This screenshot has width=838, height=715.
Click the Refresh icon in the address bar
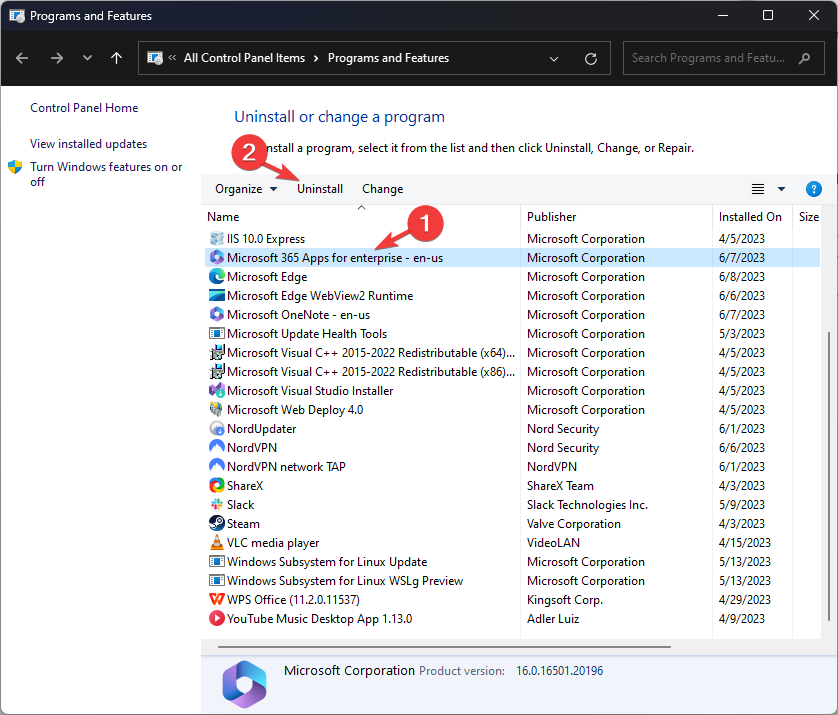(x=591, y=58)
